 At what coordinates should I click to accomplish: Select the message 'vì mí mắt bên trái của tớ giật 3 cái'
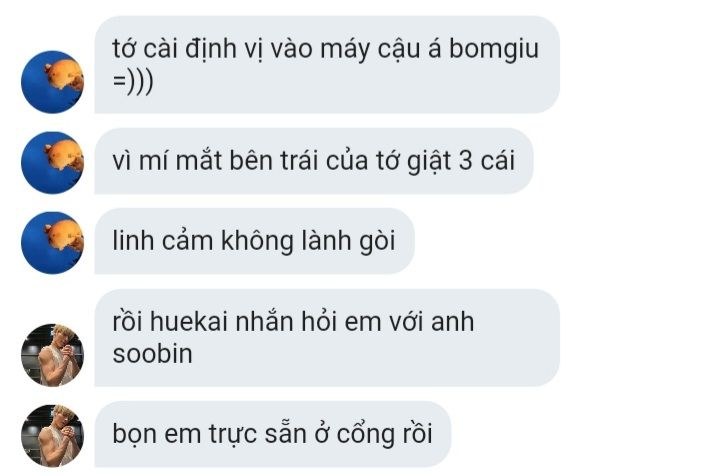(314, 161)
